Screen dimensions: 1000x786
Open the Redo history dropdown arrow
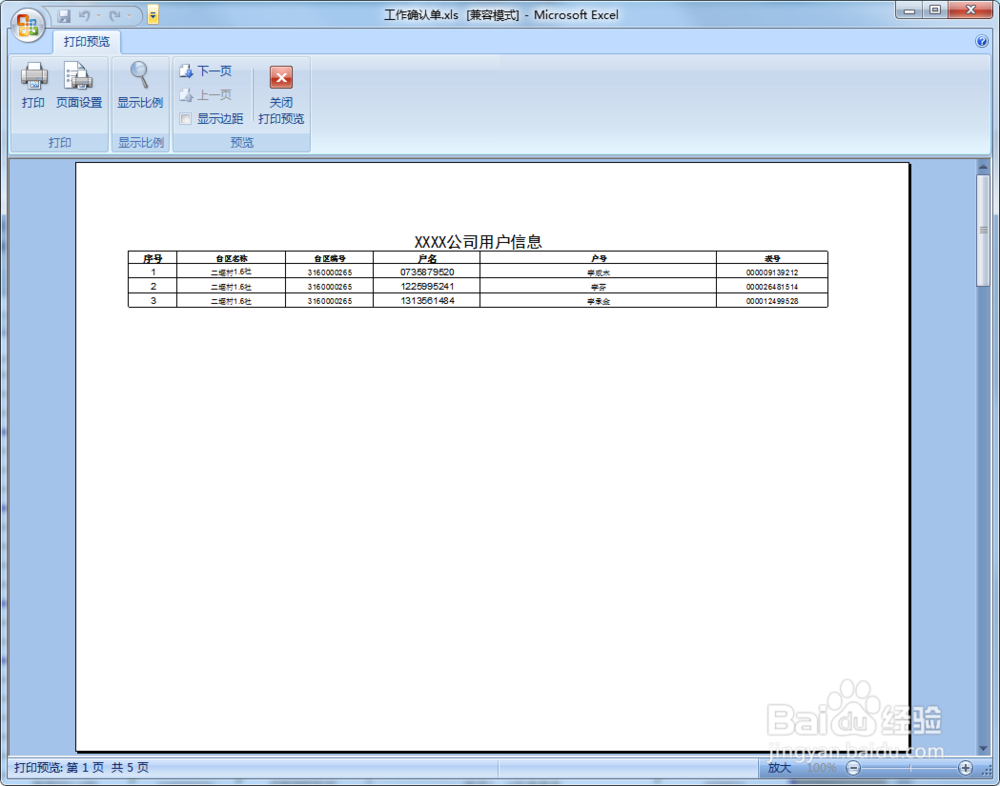[130, 15]
